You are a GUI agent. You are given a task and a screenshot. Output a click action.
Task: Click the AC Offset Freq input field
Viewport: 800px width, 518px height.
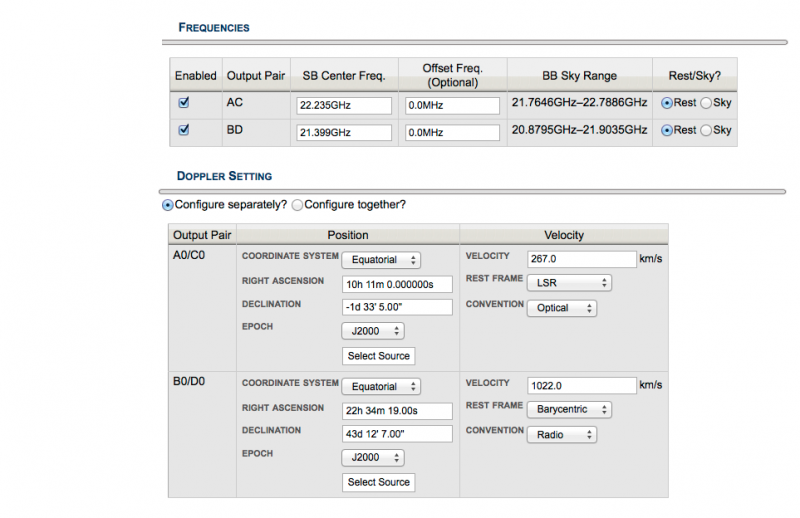click(x=452, y=105)
